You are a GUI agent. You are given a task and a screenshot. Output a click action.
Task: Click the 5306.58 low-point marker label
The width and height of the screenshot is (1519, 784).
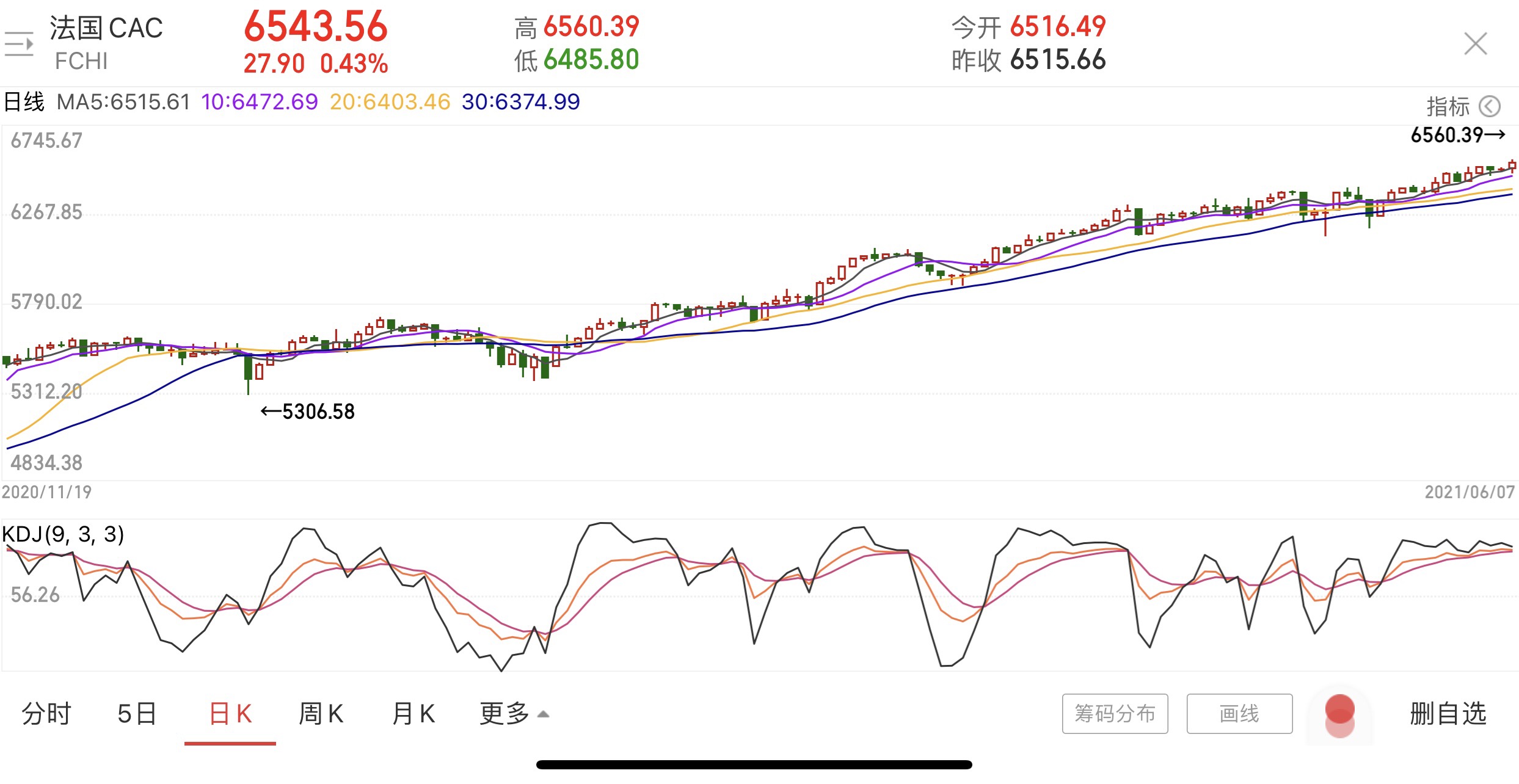(308, 412)
